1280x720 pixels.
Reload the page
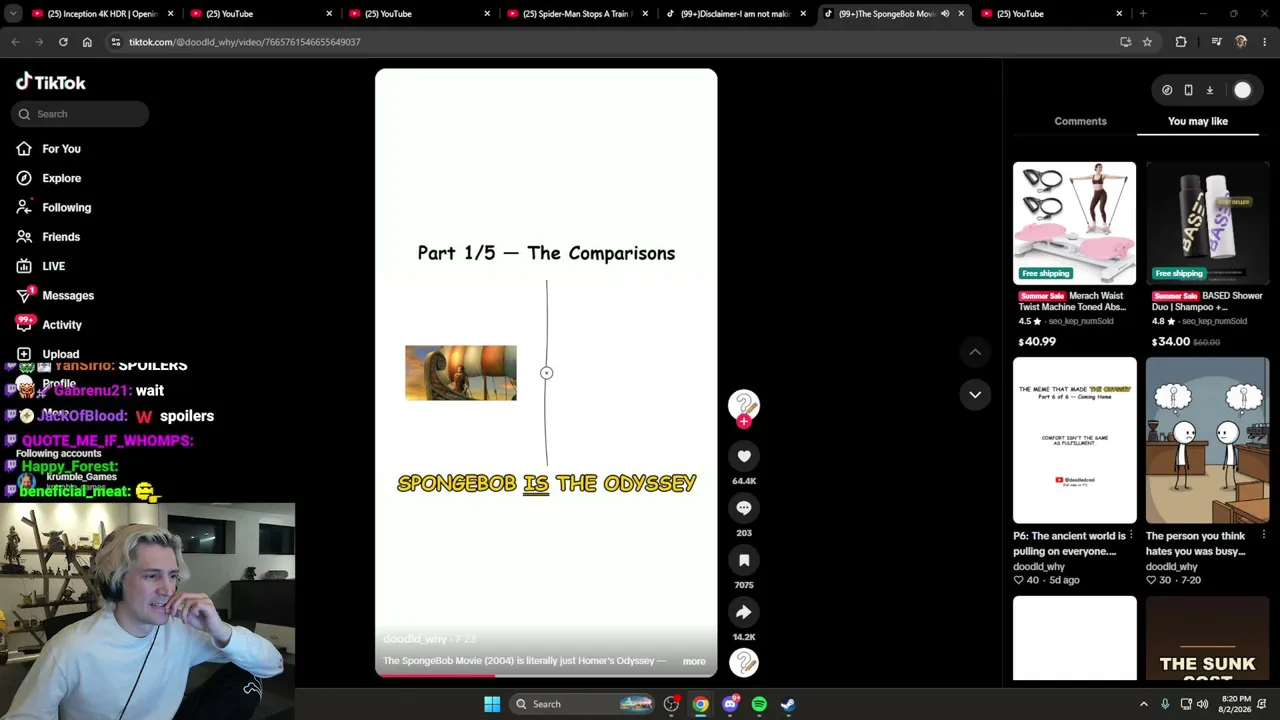pos(63,42)
